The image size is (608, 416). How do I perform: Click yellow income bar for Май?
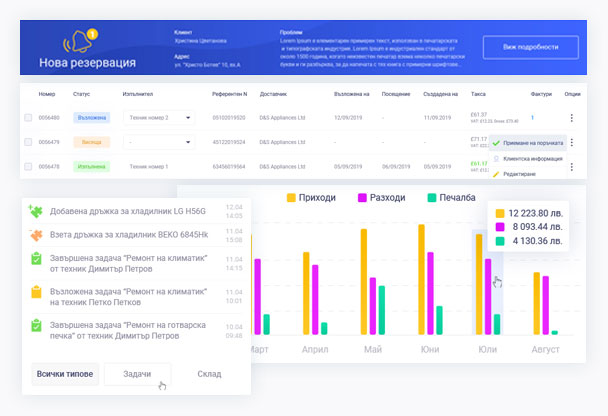[x=364, y=282]
